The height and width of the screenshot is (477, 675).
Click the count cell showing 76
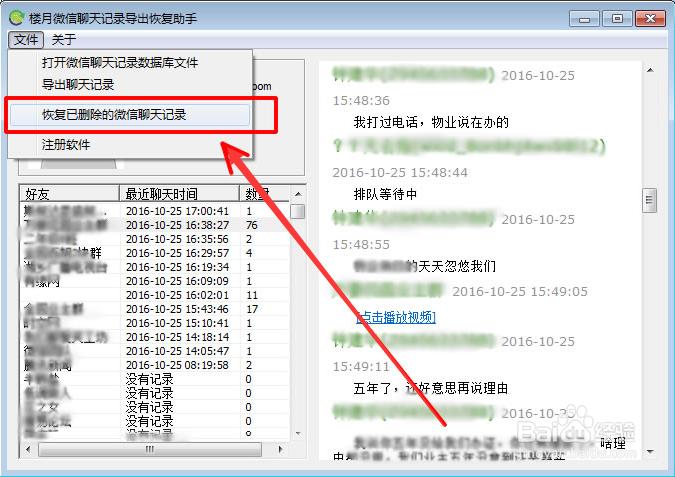click(251, 225)
